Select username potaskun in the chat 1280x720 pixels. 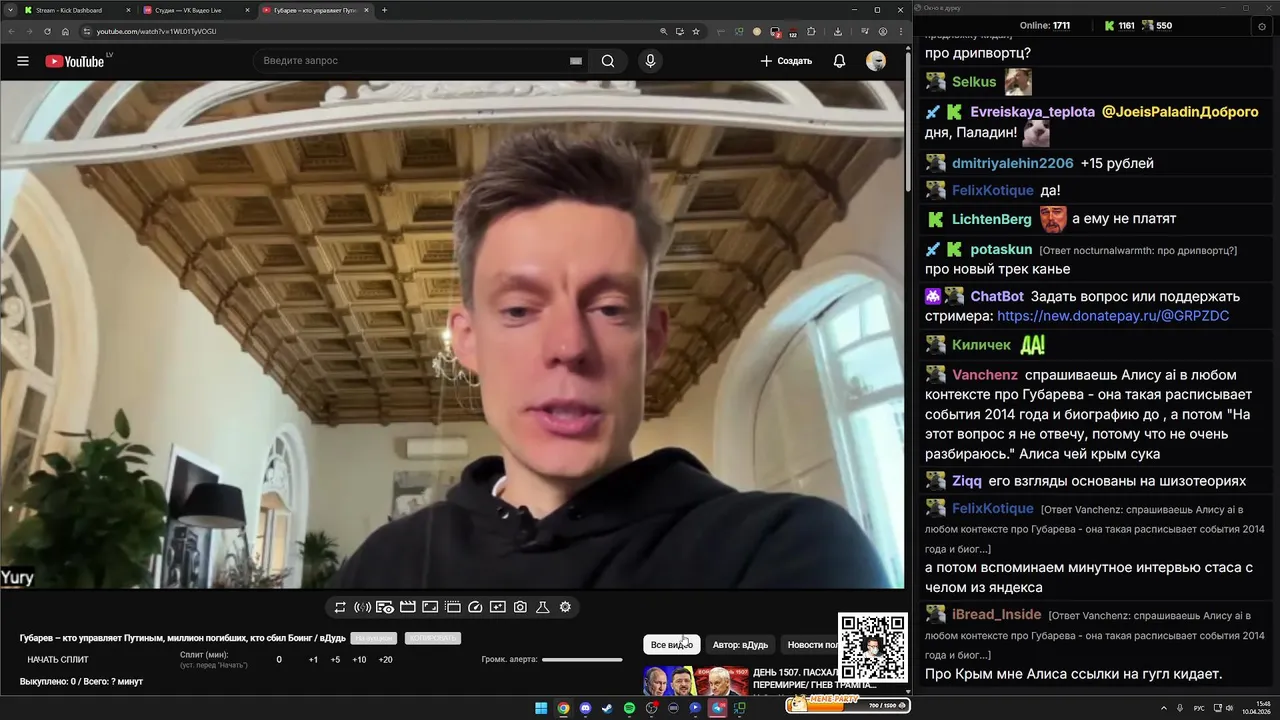click(1001, 250)
